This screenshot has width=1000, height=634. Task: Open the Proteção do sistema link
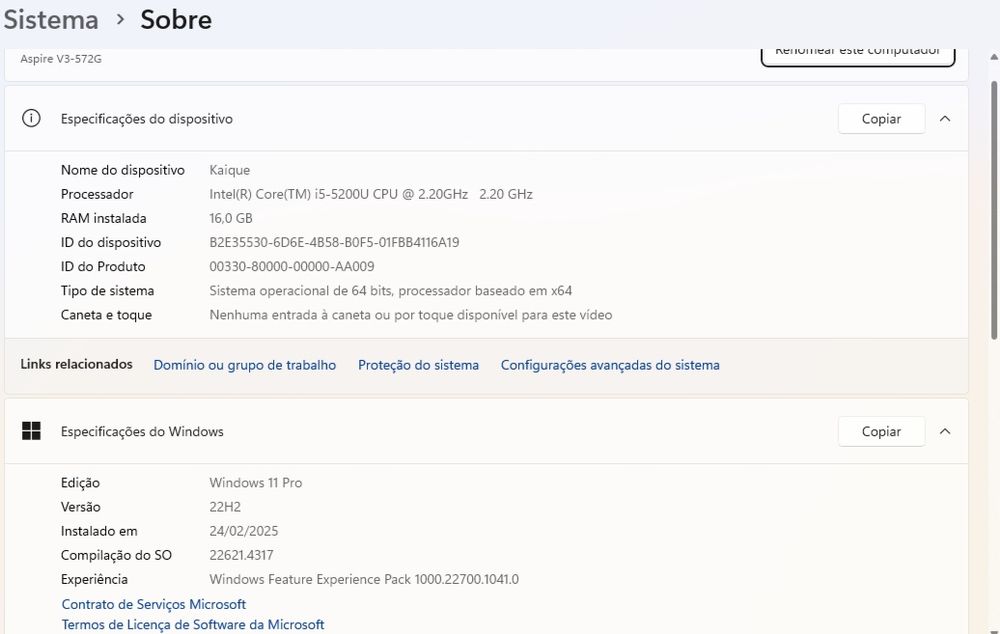[x=418, y=365]
